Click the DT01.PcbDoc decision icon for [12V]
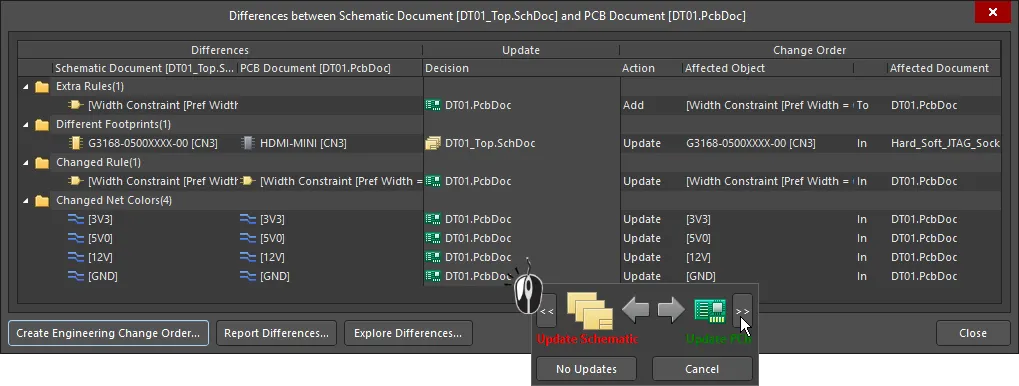This screenshot has width=1019, height=386. 433,257
